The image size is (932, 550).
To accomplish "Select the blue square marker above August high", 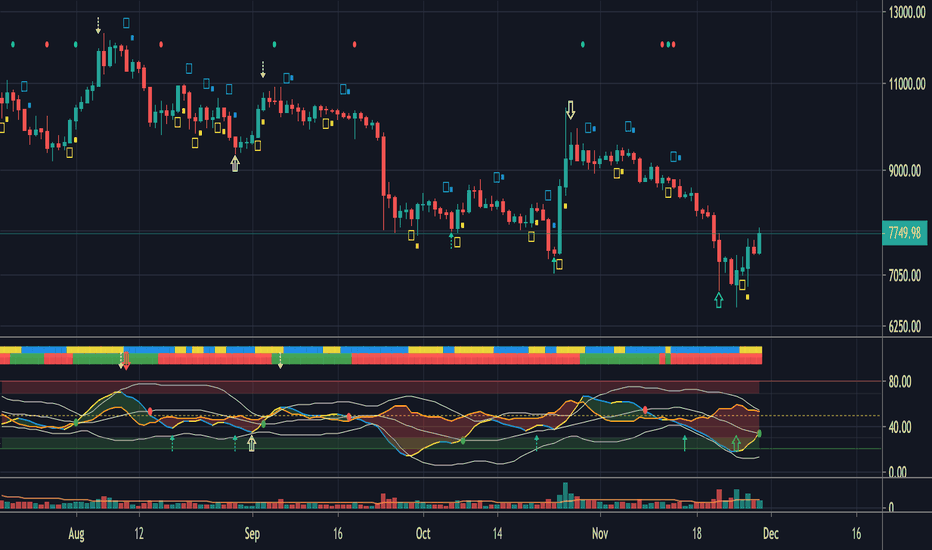I will 126,23.
